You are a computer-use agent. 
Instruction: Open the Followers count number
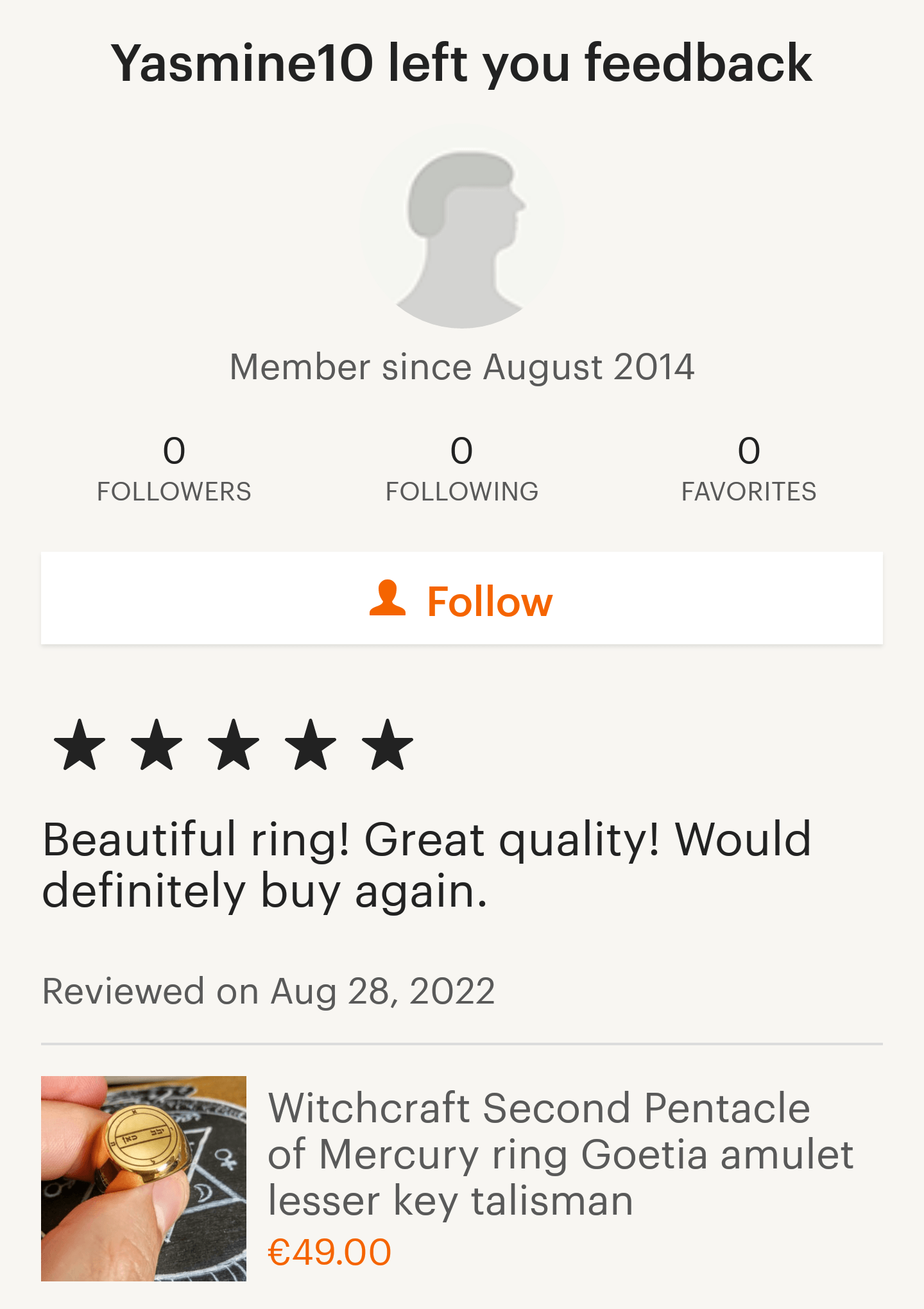pyautogui.click(x=174, y=450)
